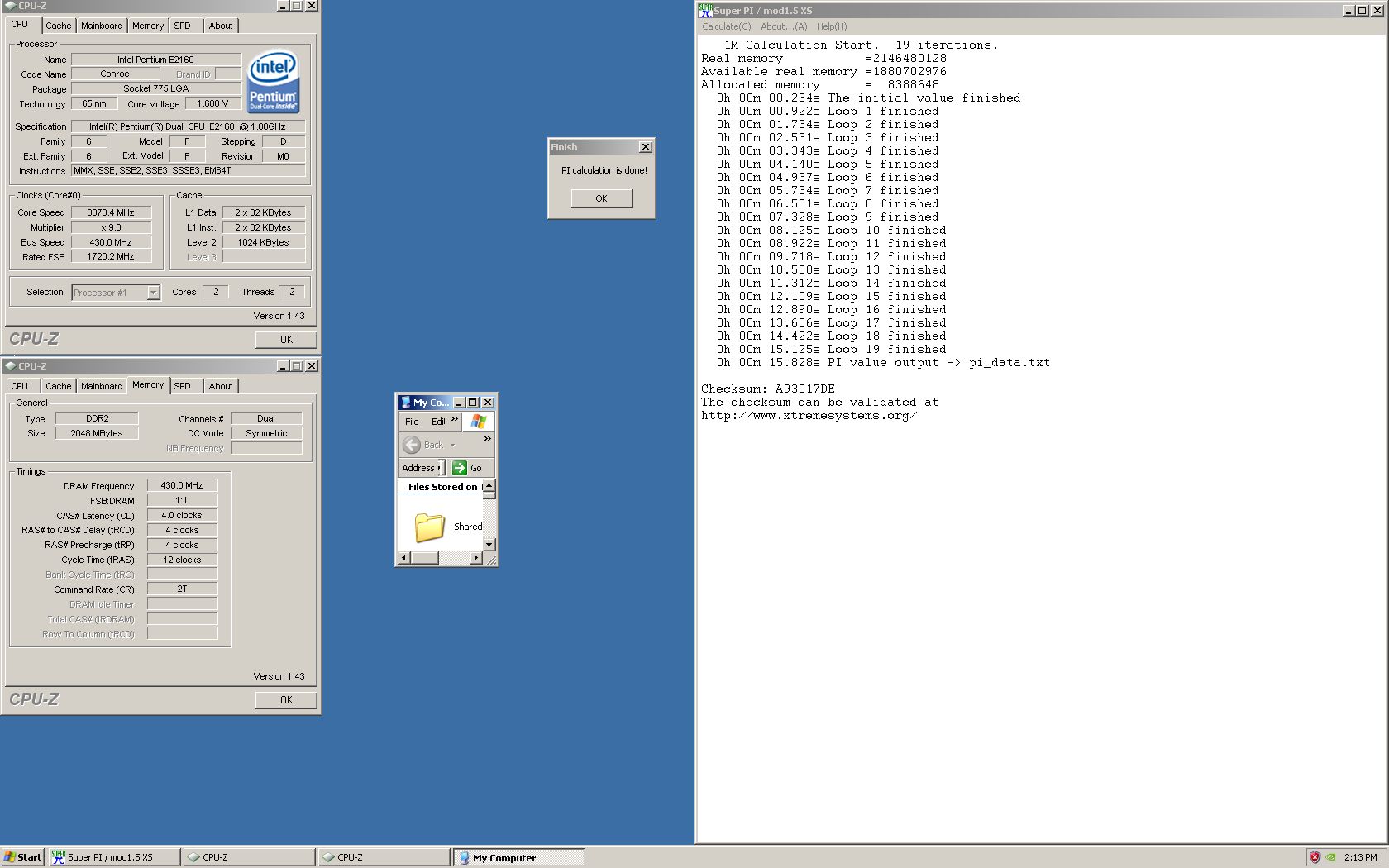This screenshot has width=1389, height=868.
Task: Activate the first CPU-Z taskbar button
Action: tap(250, 857)
